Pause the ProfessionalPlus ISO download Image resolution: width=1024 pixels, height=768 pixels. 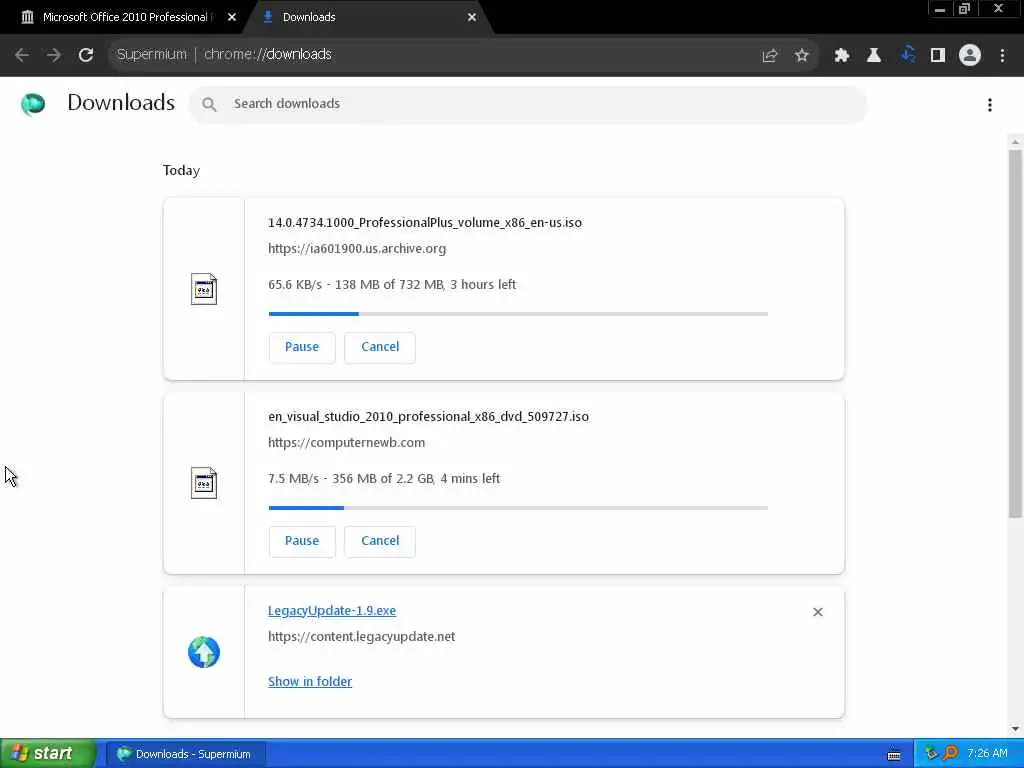(302, 347)
